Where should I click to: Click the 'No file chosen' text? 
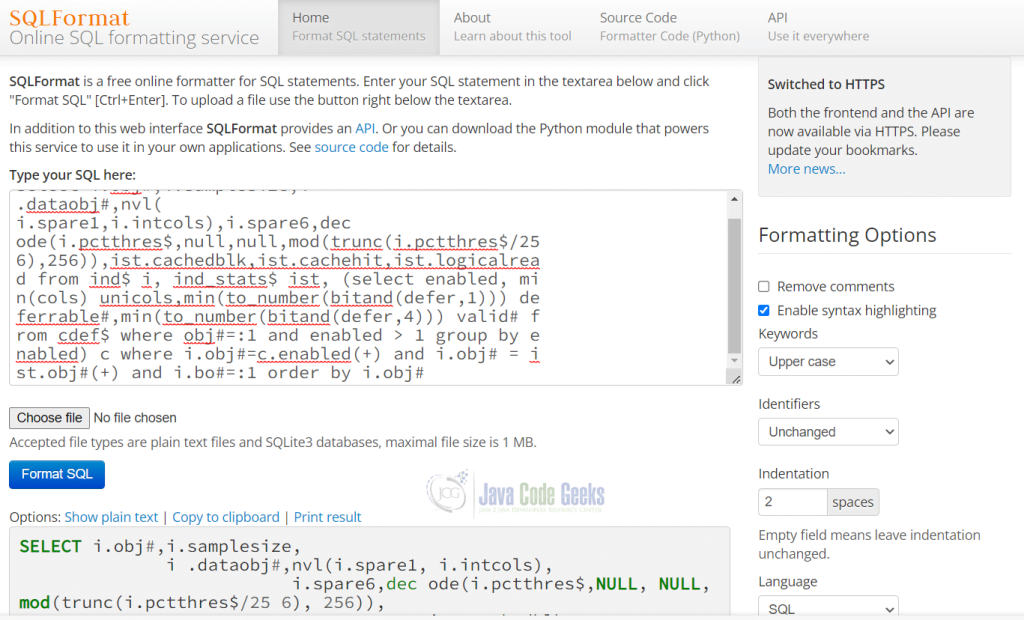click(x=135, y=418)
